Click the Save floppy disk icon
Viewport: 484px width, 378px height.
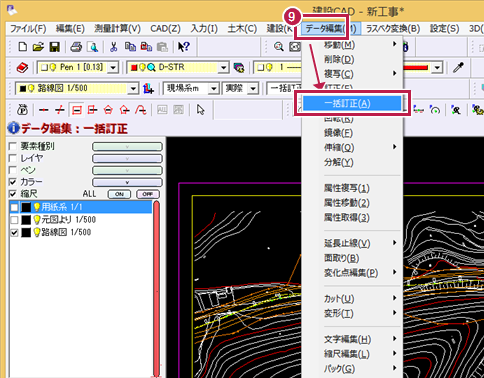tap(54, 47)
